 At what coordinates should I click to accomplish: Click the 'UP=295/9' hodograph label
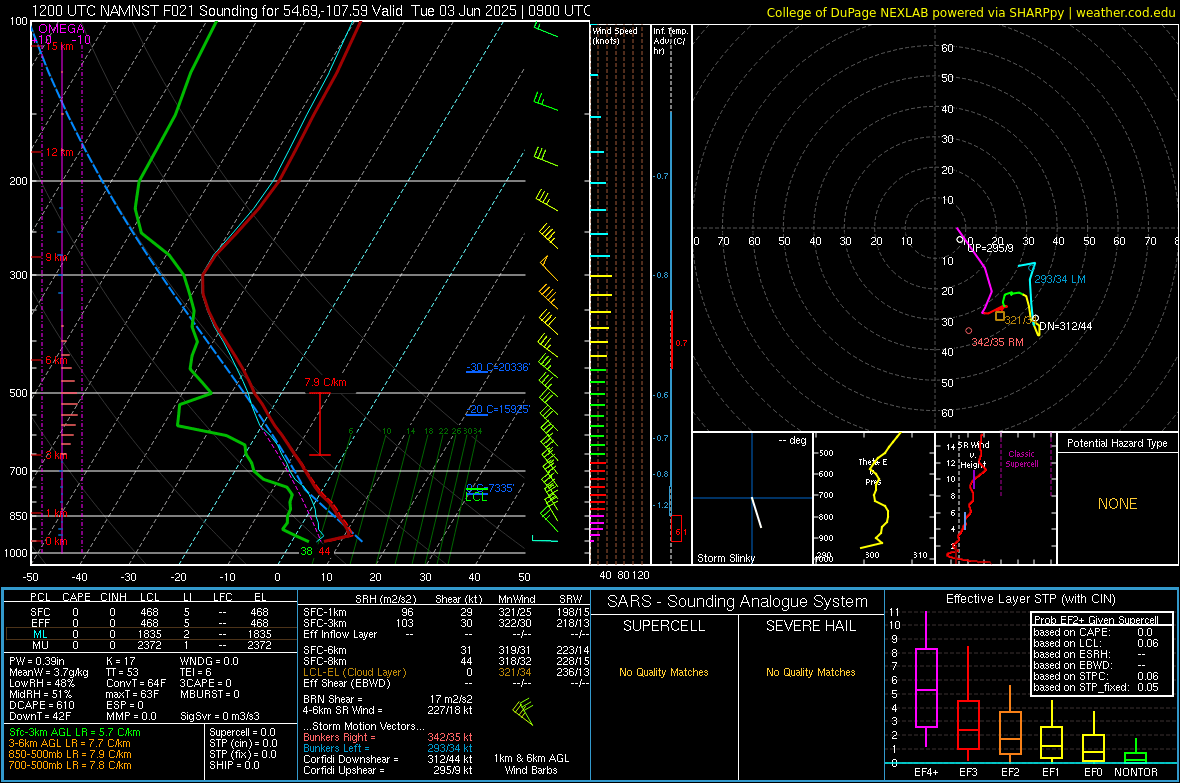pyautogui.click(x=990, y=248)
